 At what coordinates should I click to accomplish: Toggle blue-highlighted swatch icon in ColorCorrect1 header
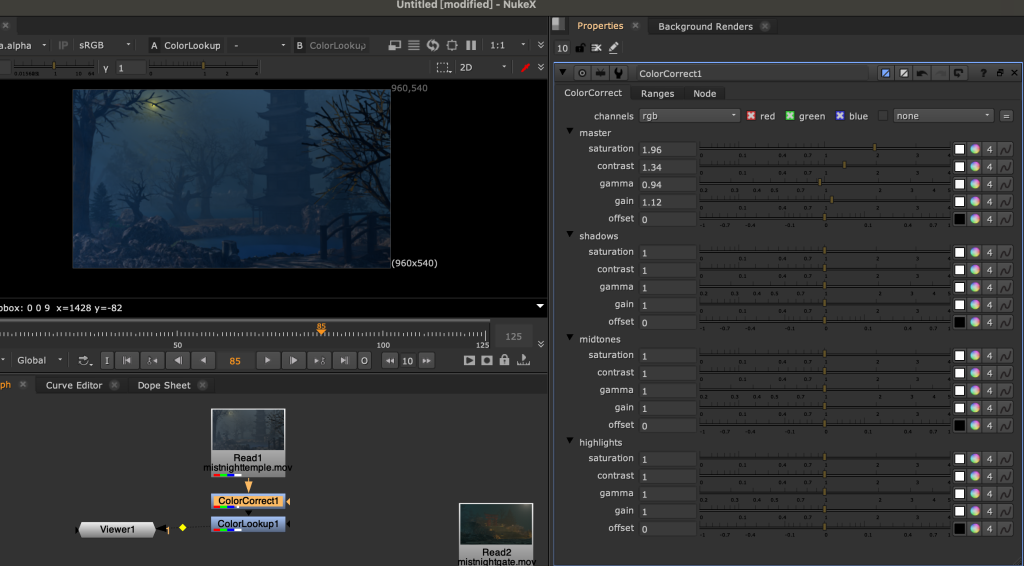pos(886,73)
